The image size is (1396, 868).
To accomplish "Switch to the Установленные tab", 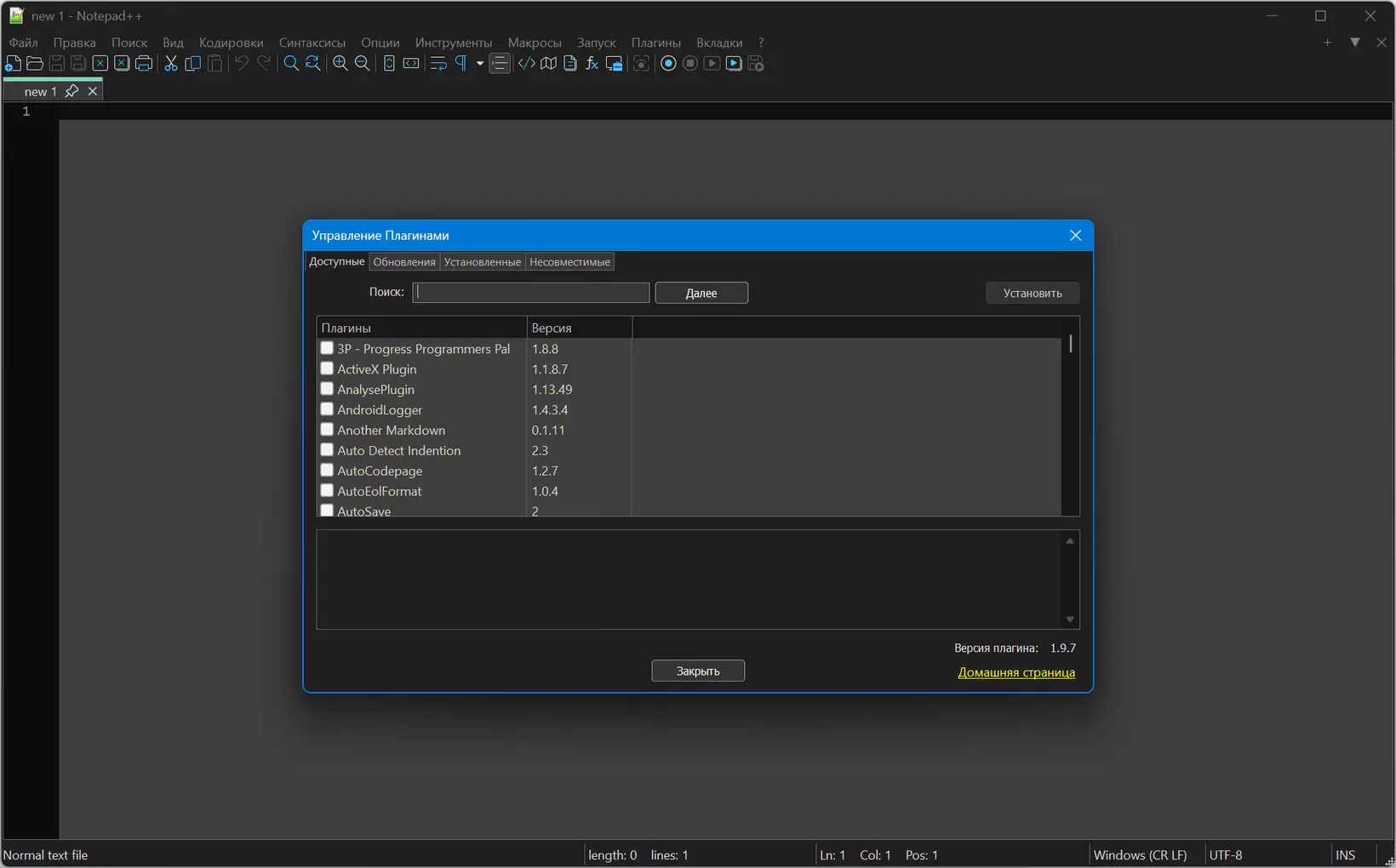I will [x=482, y=262].
